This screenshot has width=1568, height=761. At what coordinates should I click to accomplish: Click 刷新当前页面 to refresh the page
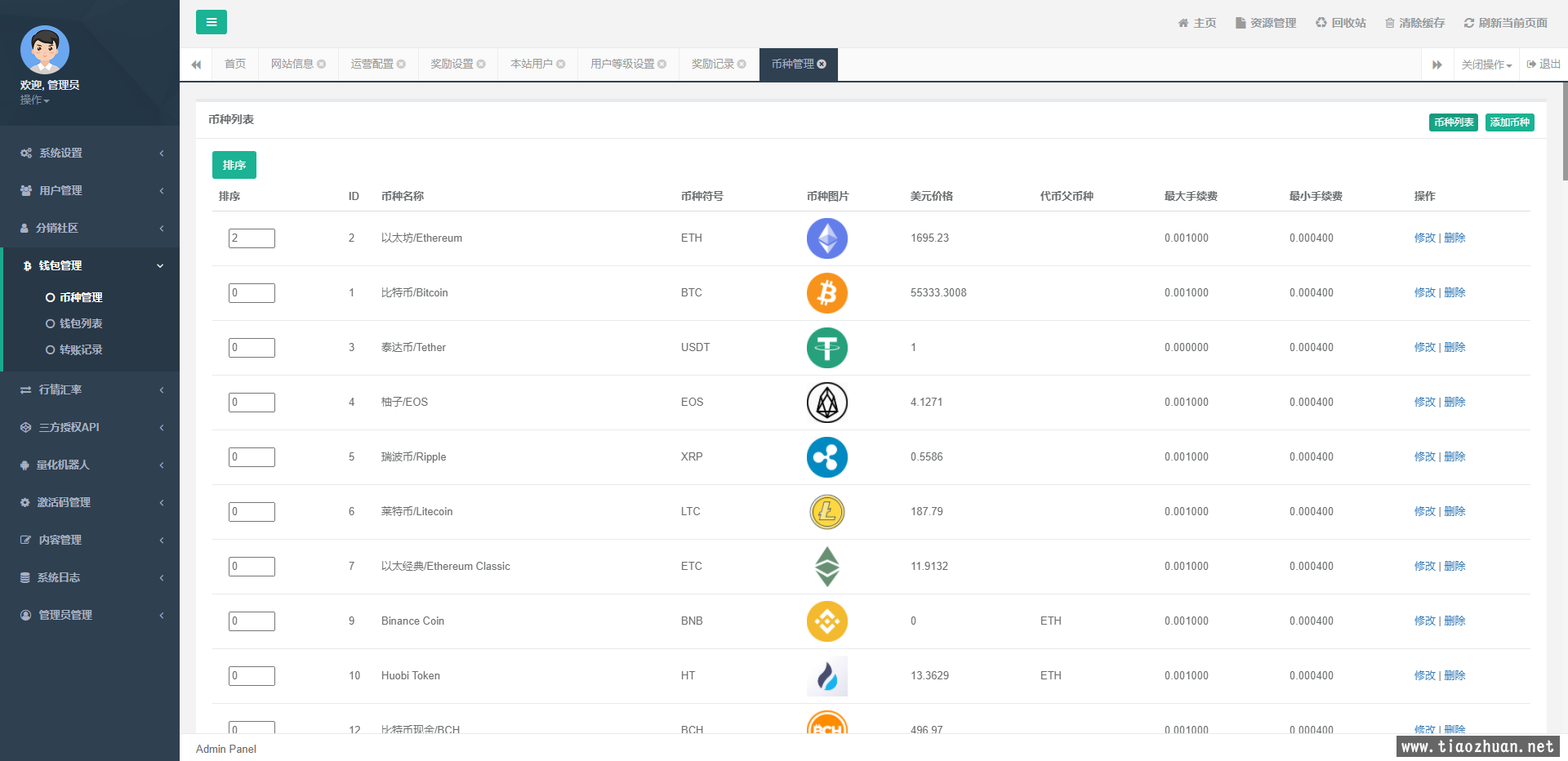(x=1506, y=23)
